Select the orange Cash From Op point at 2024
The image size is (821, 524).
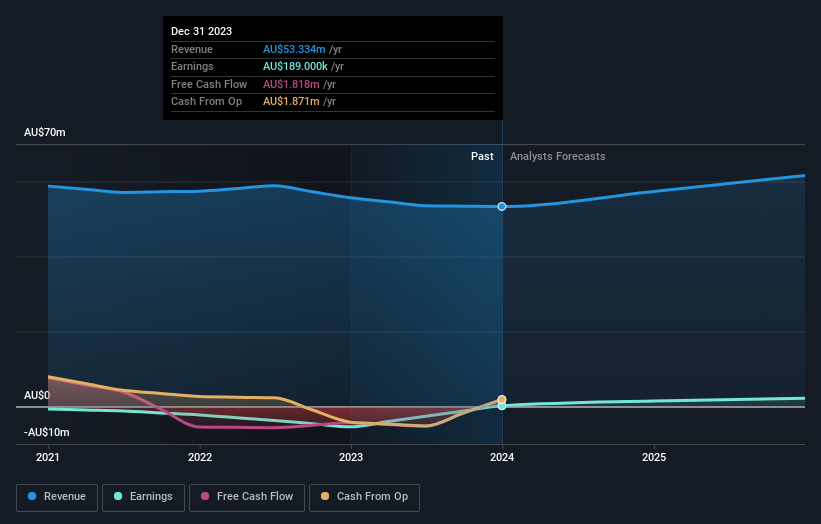click(502, 399)
